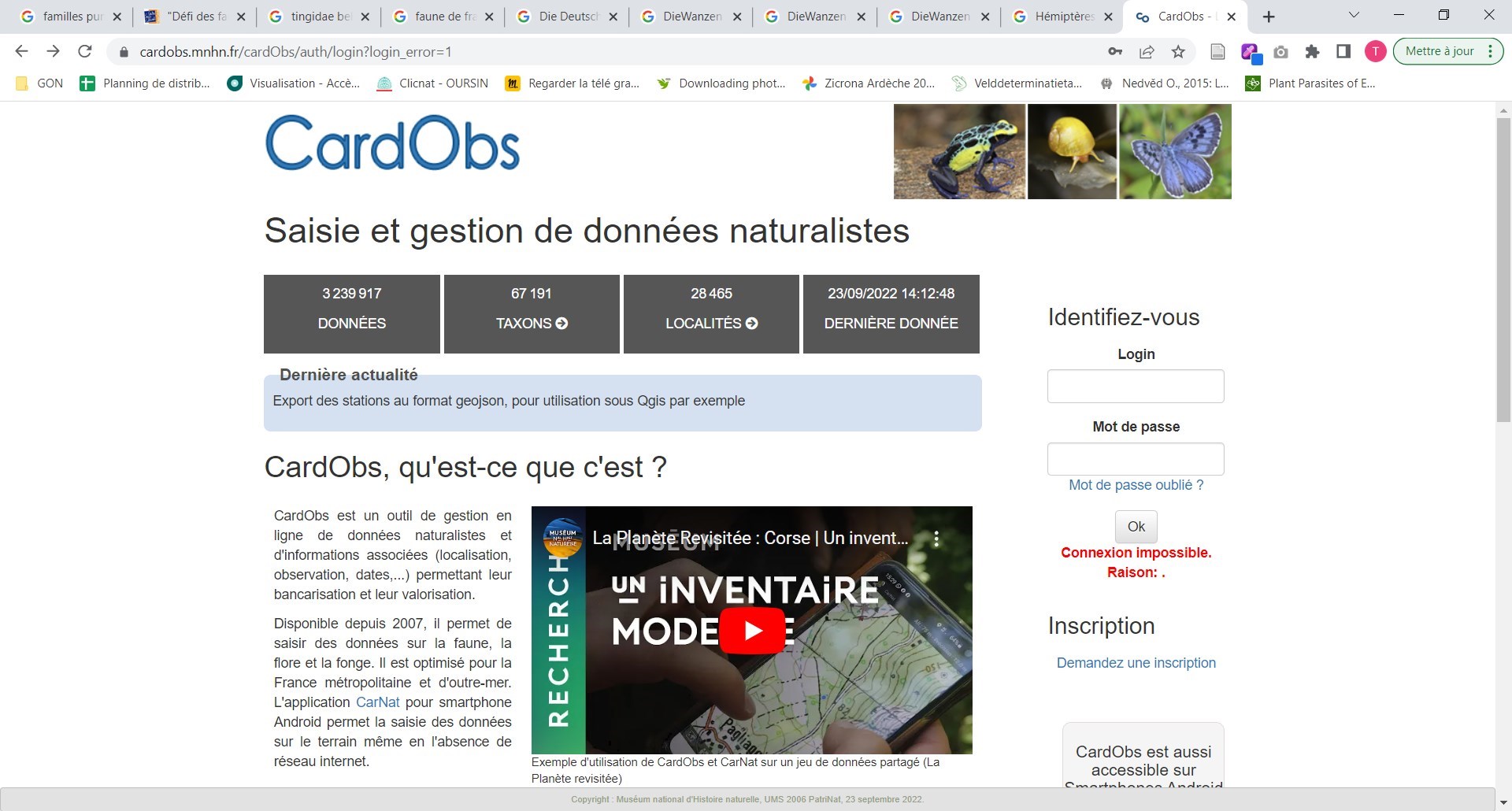Viewport: 1512px width, 811px height.
Task: Open the video's three-dot options menu
Action: point(936,539)
